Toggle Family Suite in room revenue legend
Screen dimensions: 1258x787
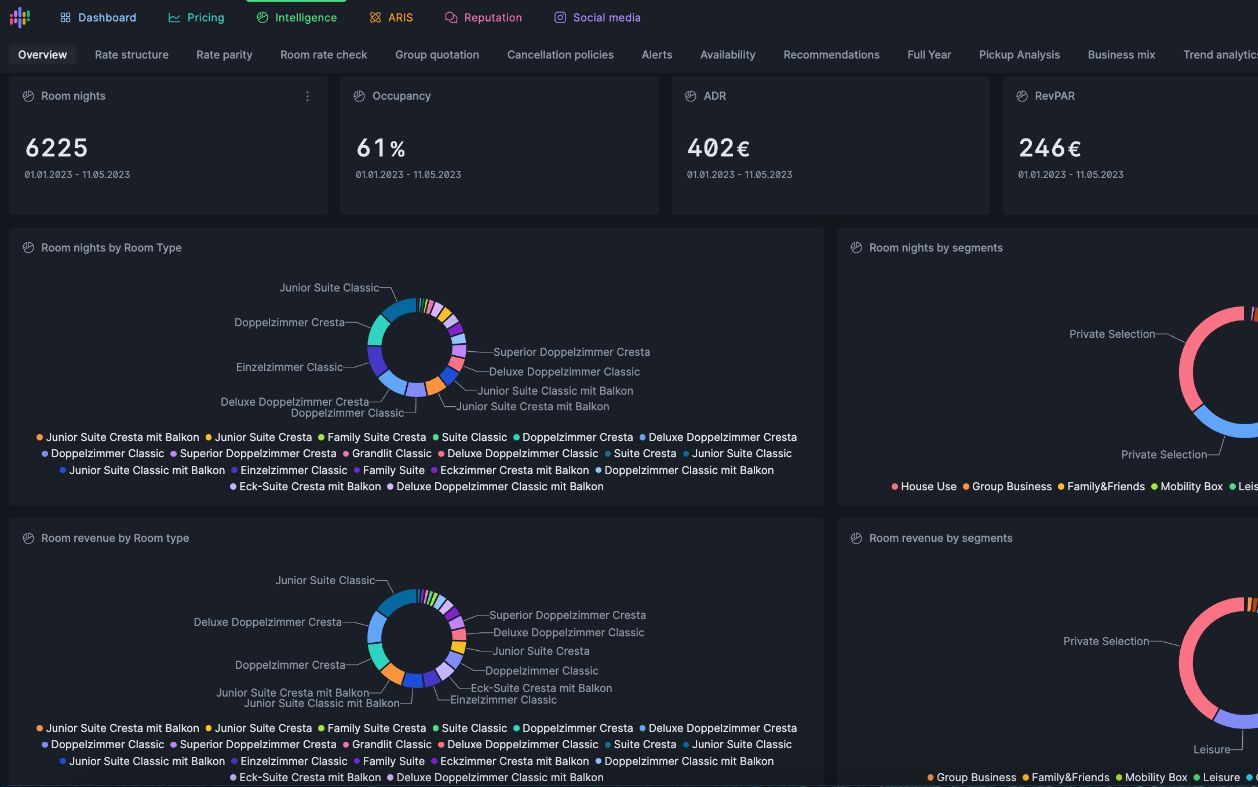point(389,761)
